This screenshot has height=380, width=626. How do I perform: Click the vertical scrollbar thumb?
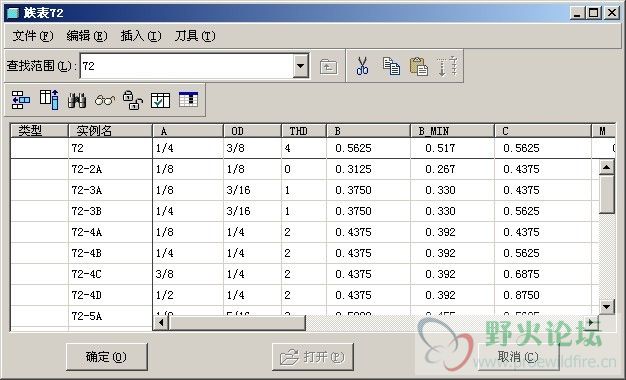[x=606, y=194]
